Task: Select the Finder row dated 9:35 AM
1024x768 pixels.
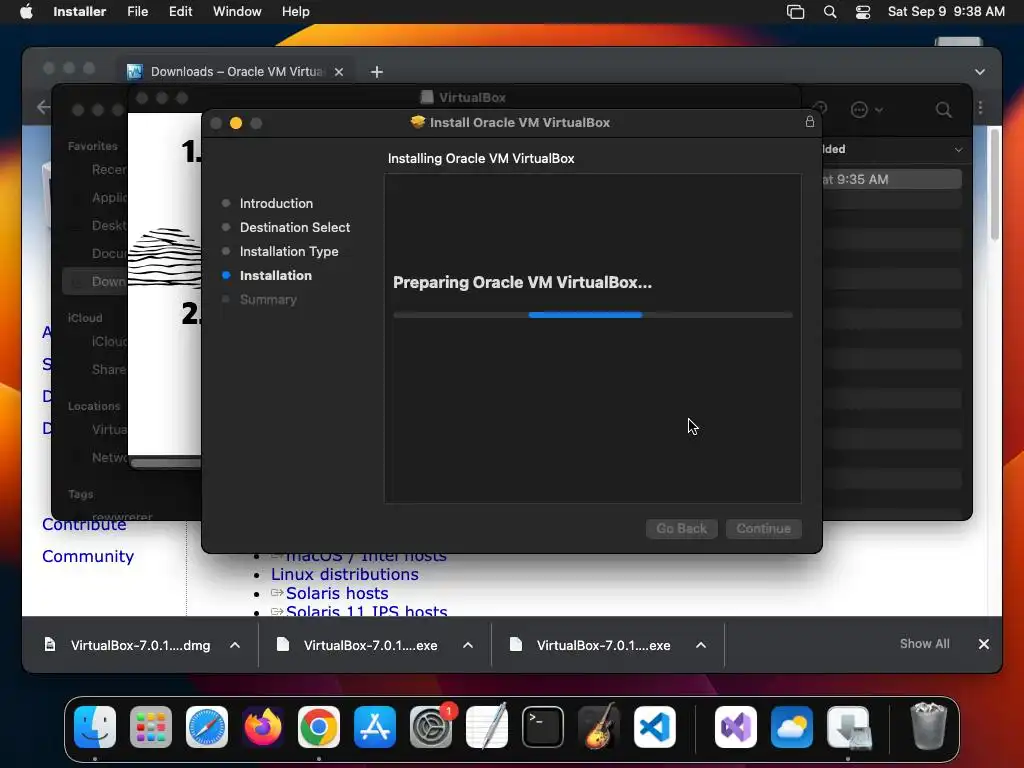Action: point(891,179)
